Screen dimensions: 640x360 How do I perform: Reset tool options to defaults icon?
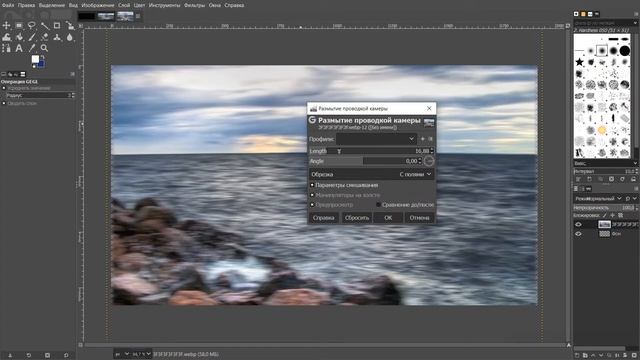tap(66, 356)
